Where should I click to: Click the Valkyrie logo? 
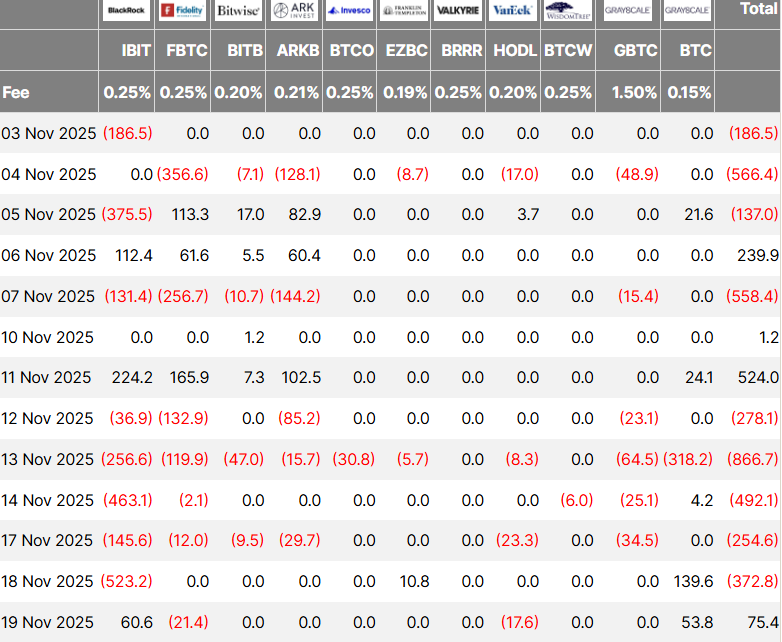[460, 11]
